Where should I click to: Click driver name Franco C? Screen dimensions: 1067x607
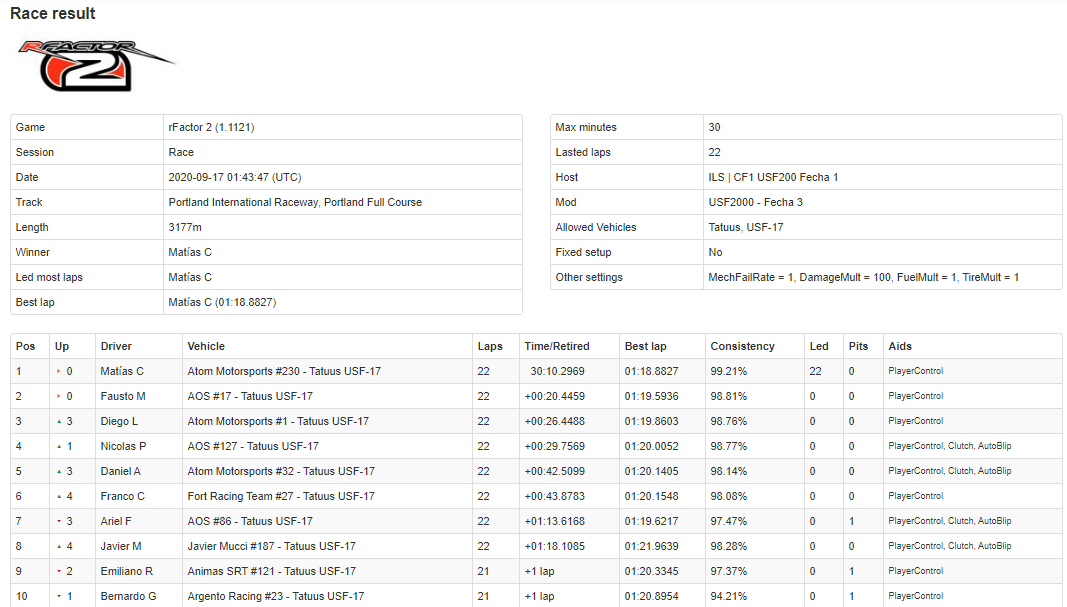[x=122, y=497]
